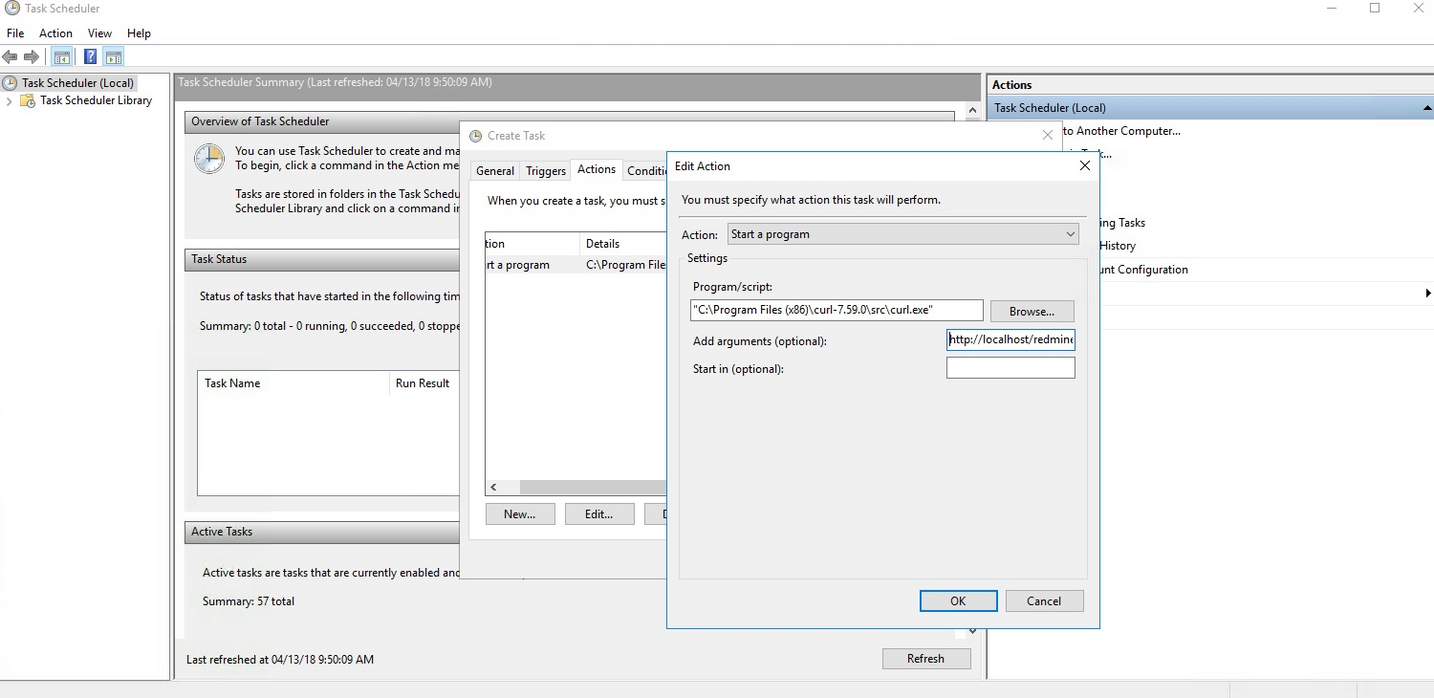The width and height of the screenshot is (1434, 698).
Task: Switch to the Triggers tab
Action: (546, 171)
